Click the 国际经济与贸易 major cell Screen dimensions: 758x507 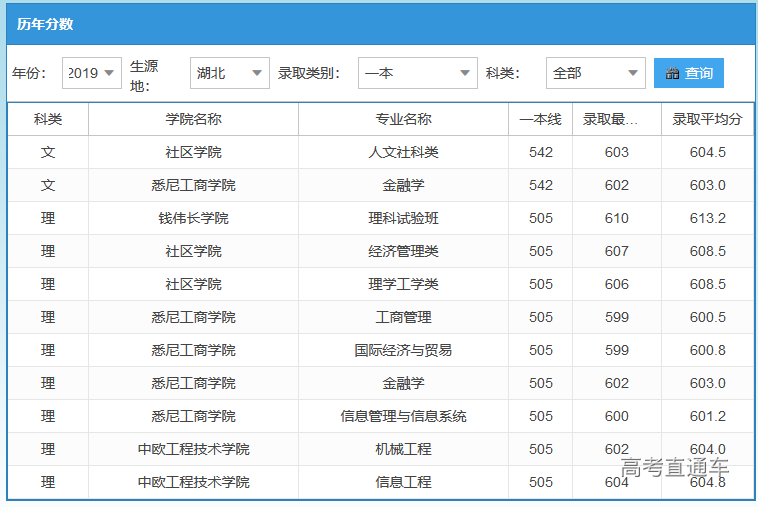tap(403, 350)
